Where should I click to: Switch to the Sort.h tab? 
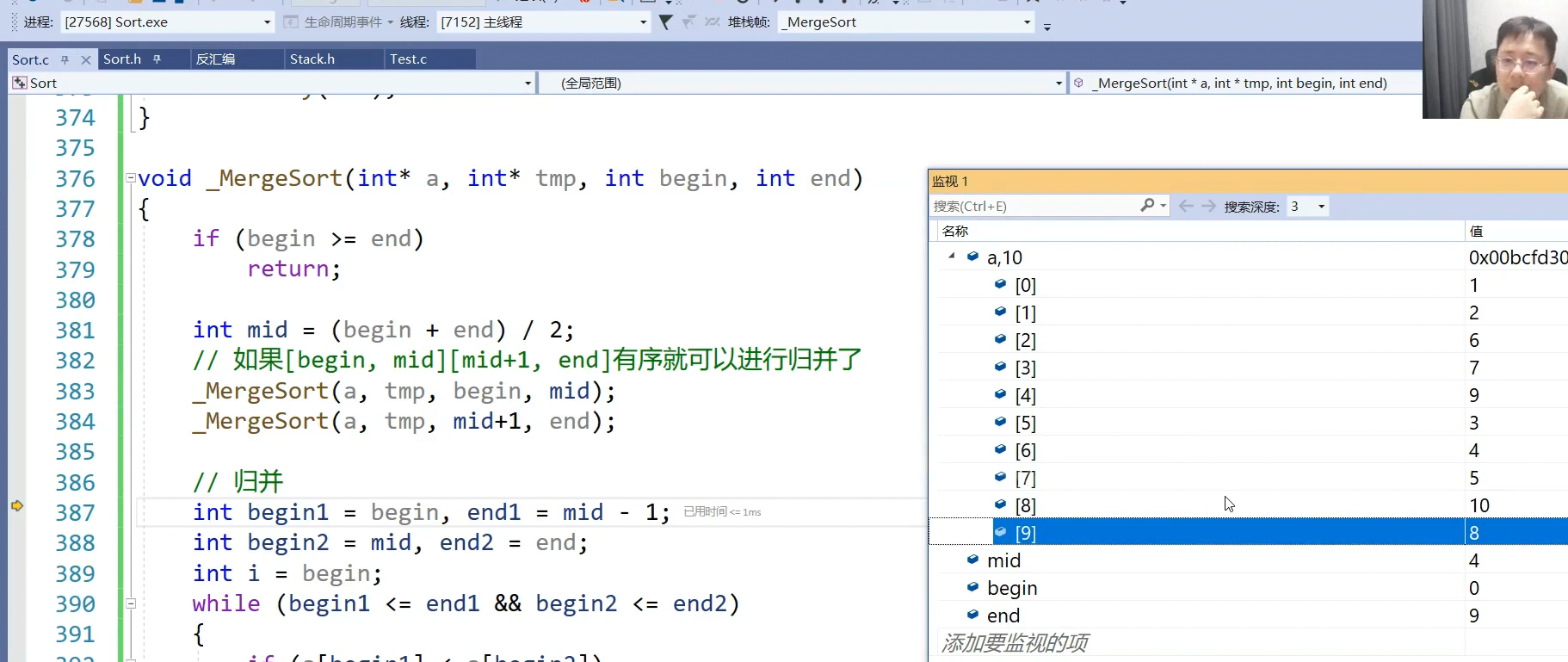(122, 59)
